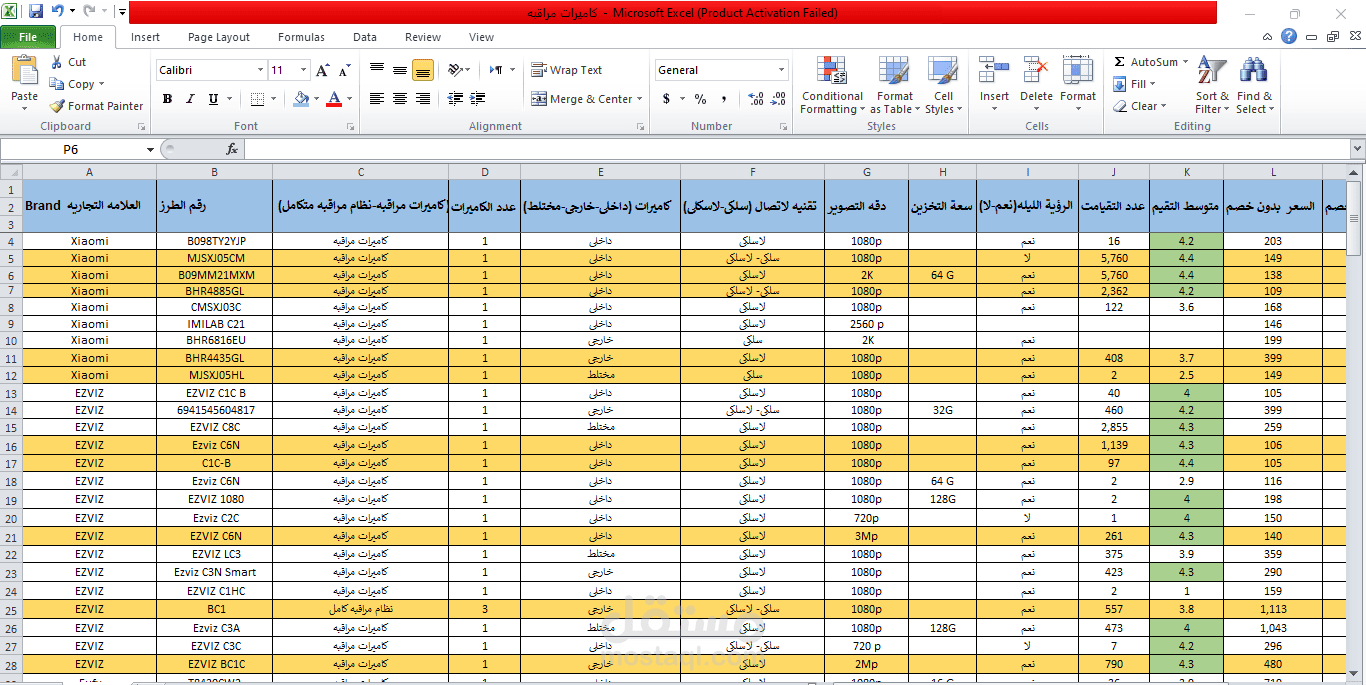This screenshot has height=685, width=1366.
Task: Open Find & Select binoculars
Action: [x=1254, y=85]
